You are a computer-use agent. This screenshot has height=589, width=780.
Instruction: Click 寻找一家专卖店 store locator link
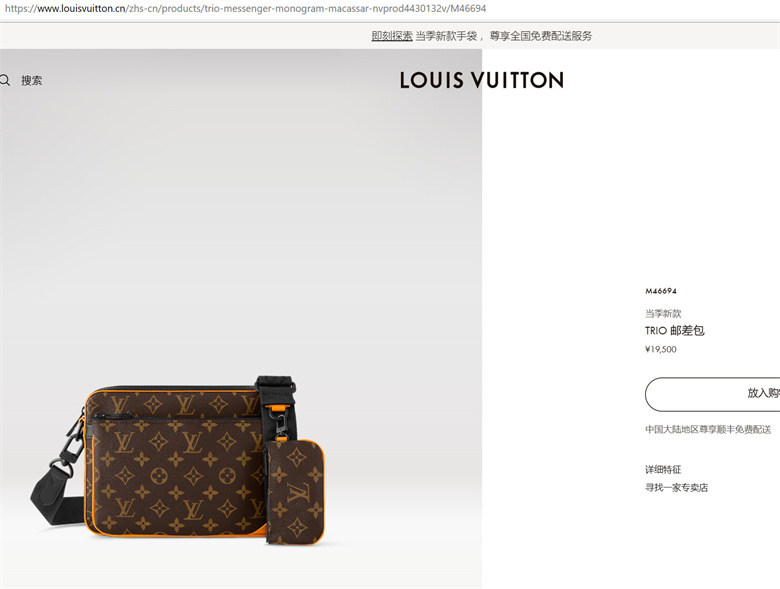677,488
